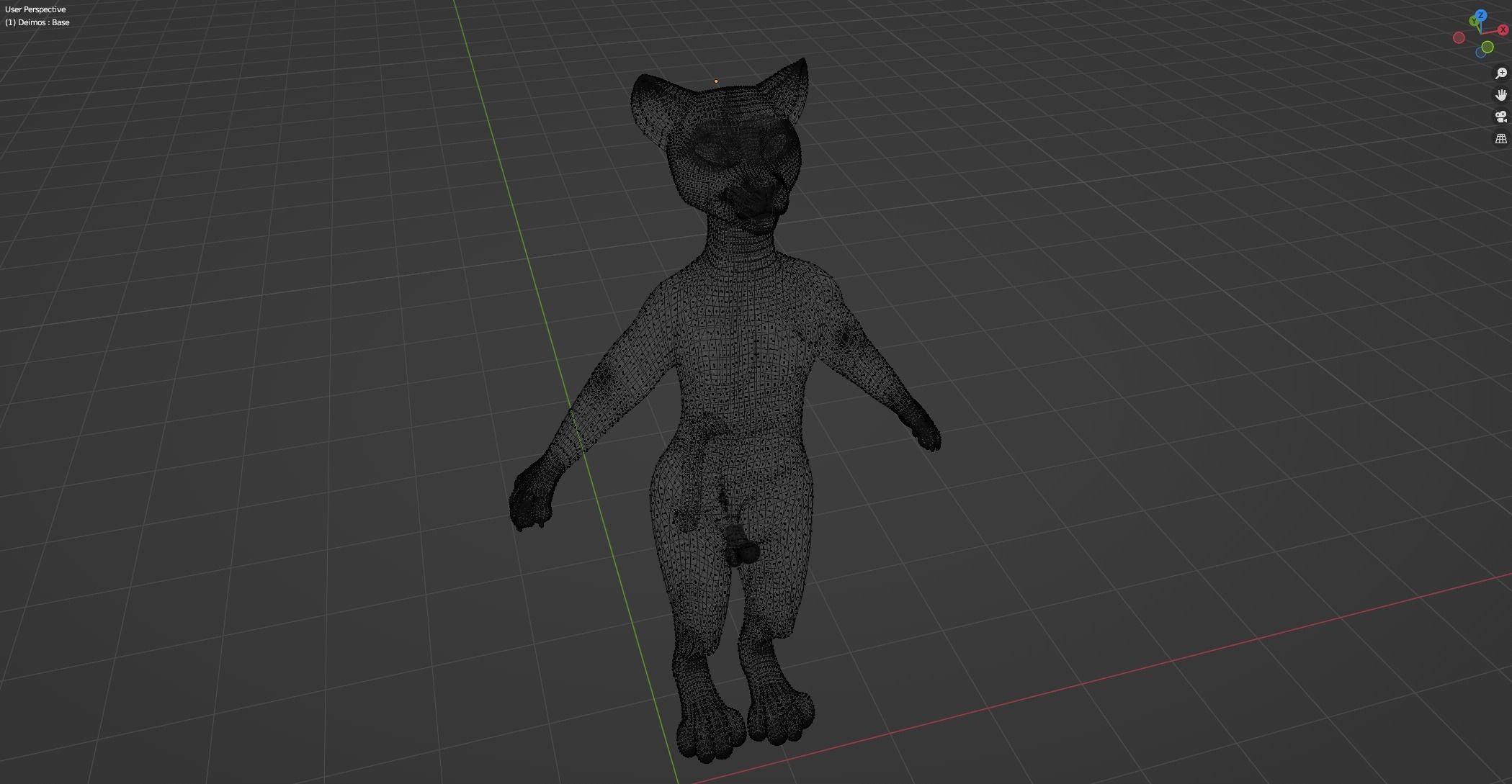The image size is (1512, 784).
Task: Click the unlabeled red negative X gizmo ball
Action: (x=1459, y=37)
